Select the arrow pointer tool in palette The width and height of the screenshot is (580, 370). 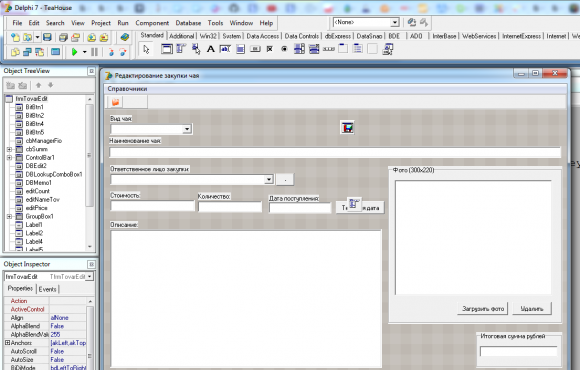pos(146,49)
